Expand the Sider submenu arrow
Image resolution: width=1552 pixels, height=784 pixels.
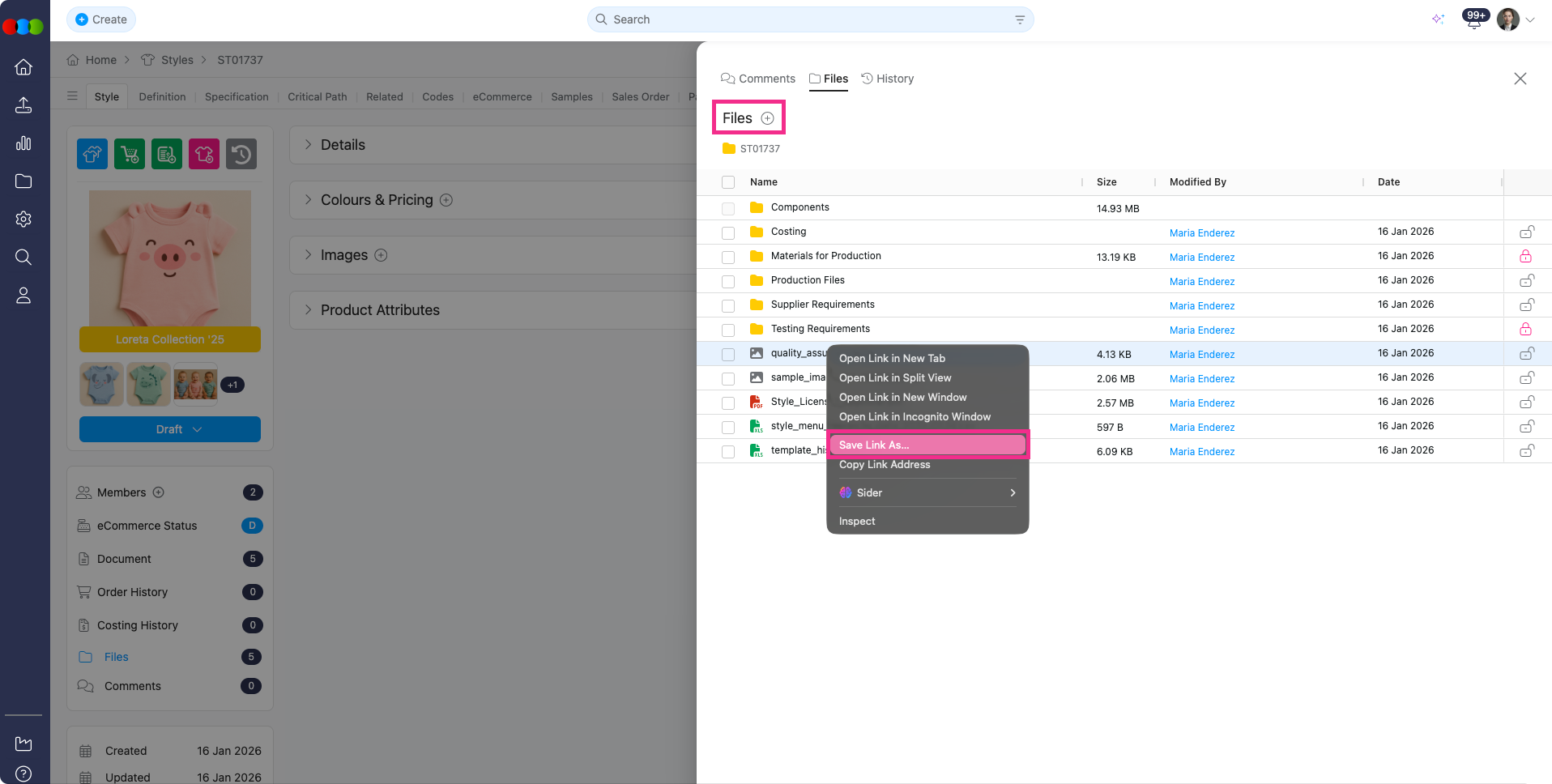[x=1012, y=492]
